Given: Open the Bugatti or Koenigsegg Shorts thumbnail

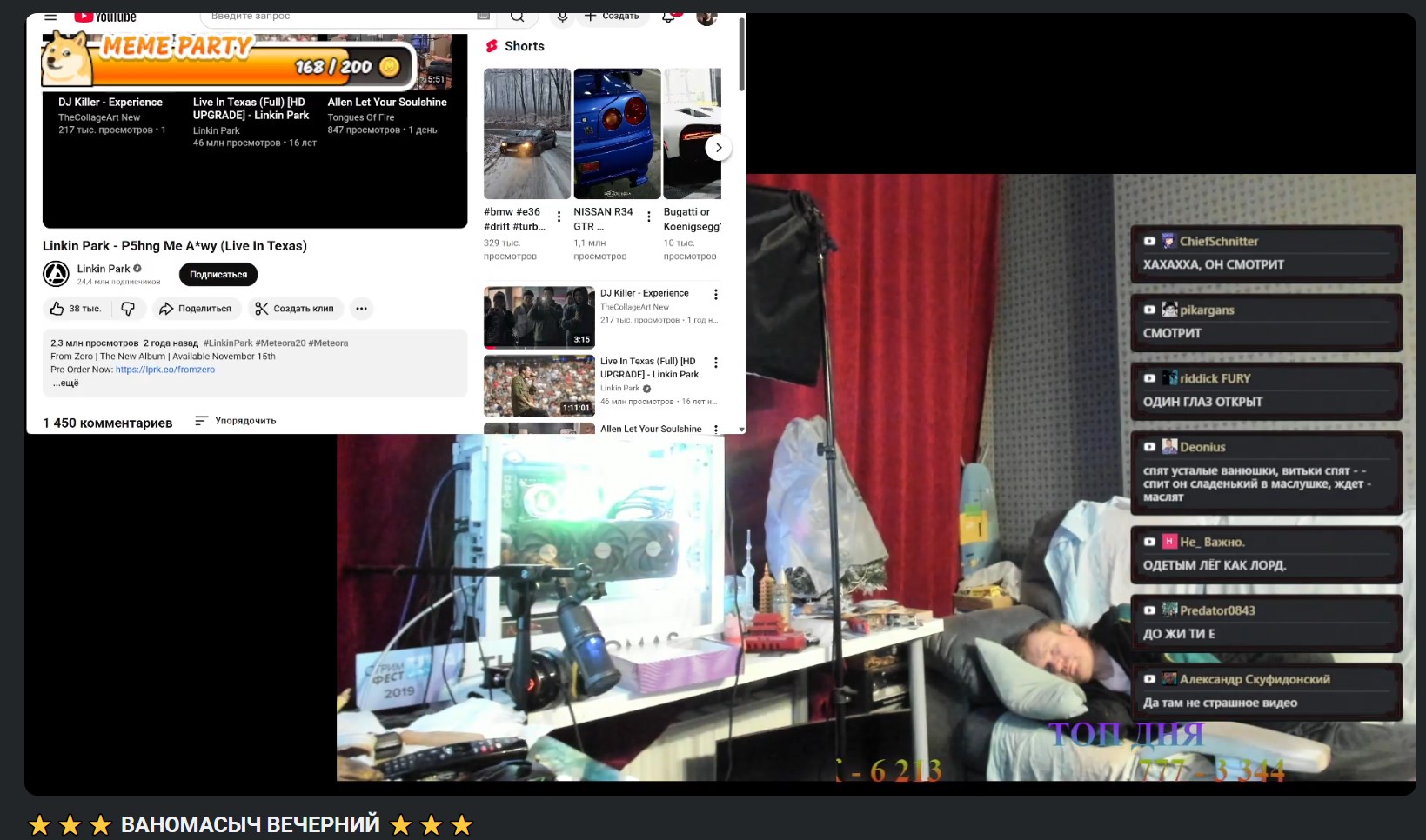Looking at the screenshot, I should tap(693, 134).
